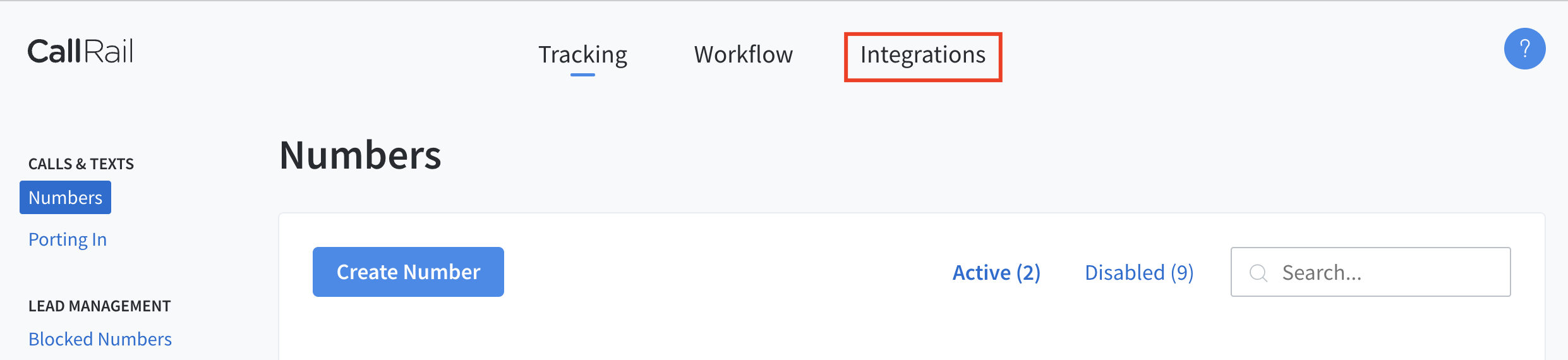Select Numbers in the sidebar
The height and width of the screenshot is (360, 1568).
[65, 197]
